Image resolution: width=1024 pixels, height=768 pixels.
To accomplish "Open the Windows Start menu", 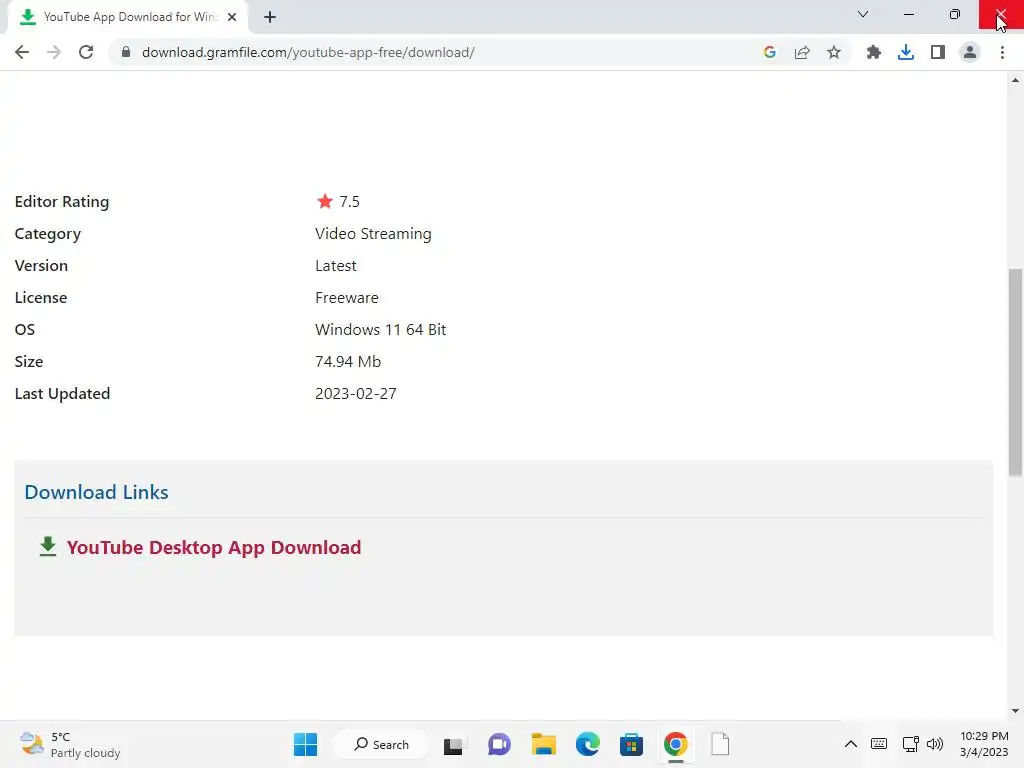I will click(306, 744).
